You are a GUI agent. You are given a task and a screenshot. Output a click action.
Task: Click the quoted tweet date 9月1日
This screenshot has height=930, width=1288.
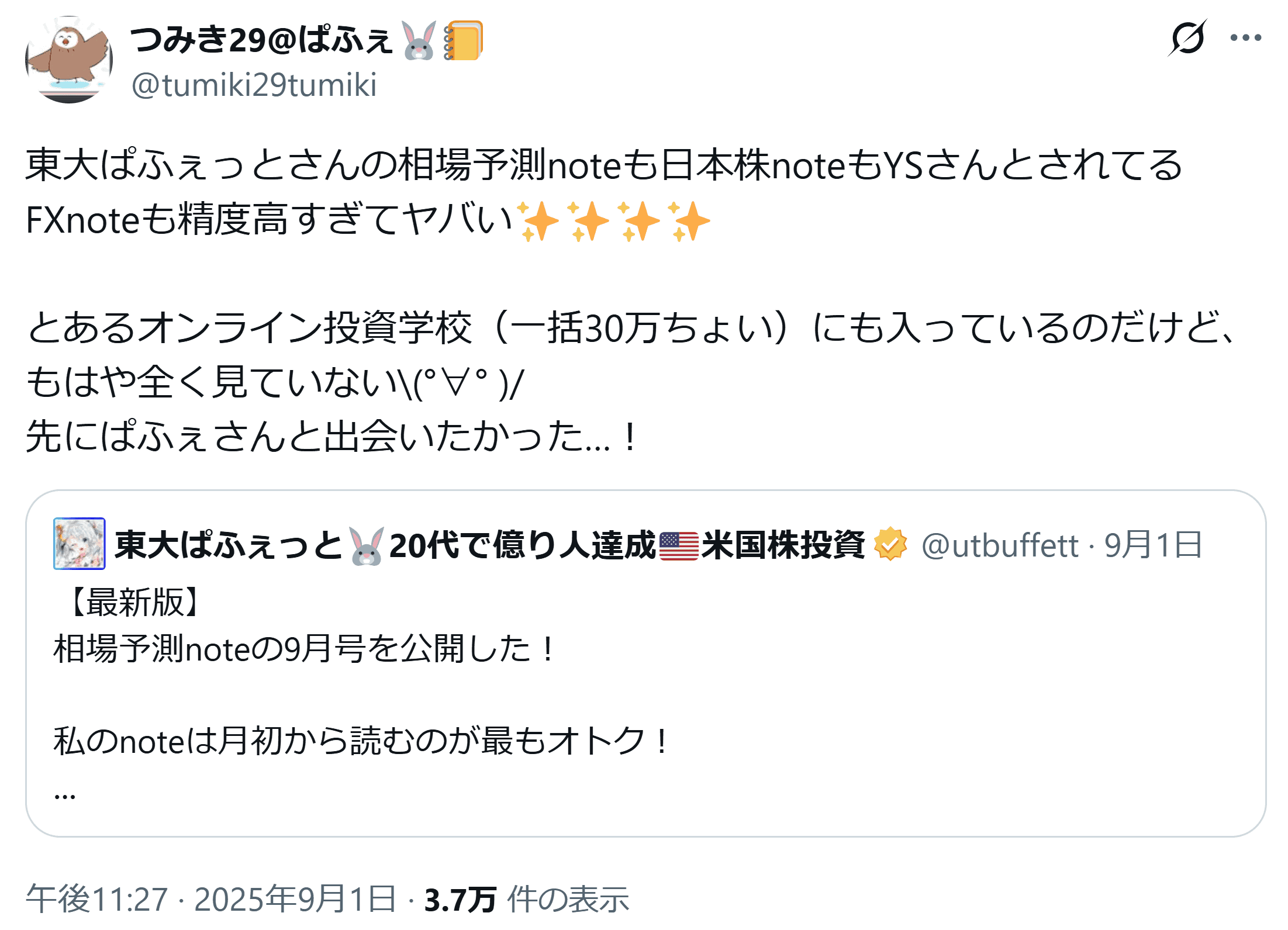1153,545
